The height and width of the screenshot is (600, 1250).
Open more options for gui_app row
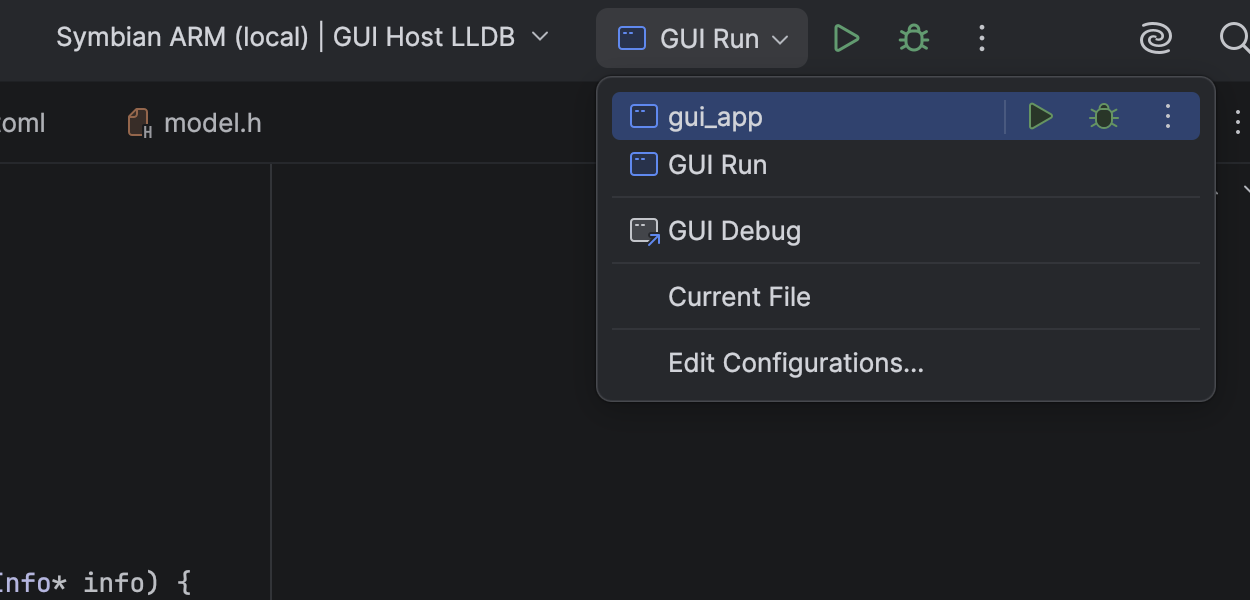click(1167, 117)
